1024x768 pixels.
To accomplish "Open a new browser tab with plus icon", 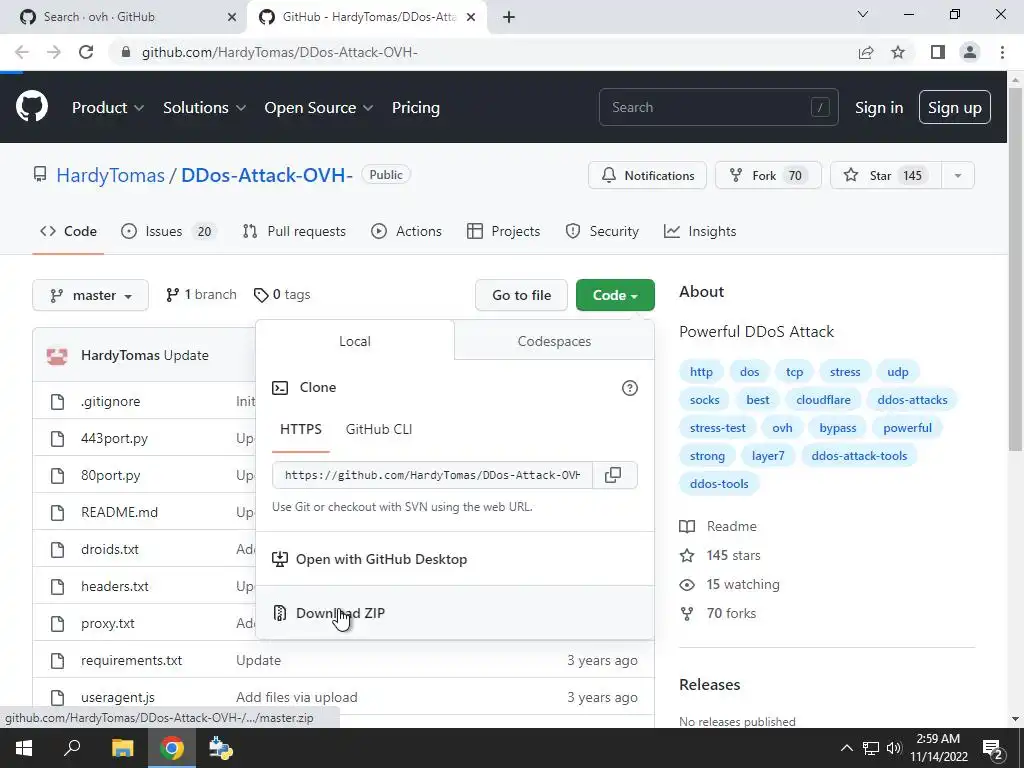I will pyautogui.click(x=509, y=17).
